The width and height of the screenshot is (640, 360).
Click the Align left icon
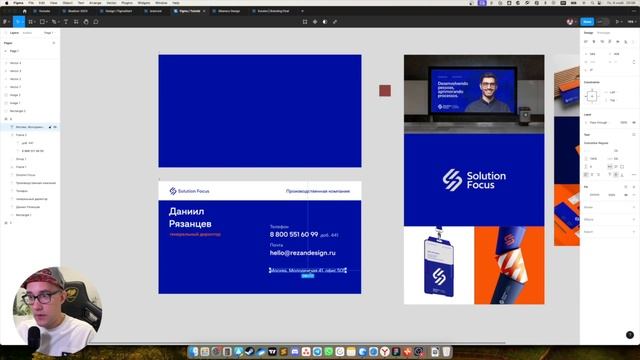click(586, 42)
